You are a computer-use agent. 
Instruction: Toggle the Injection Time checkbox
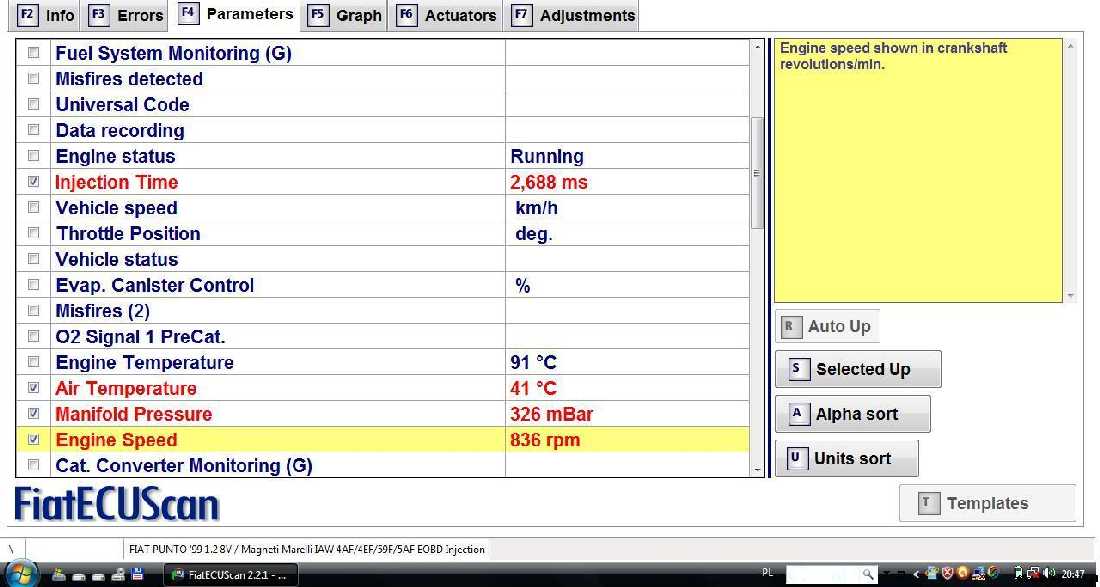coord(33,182)
